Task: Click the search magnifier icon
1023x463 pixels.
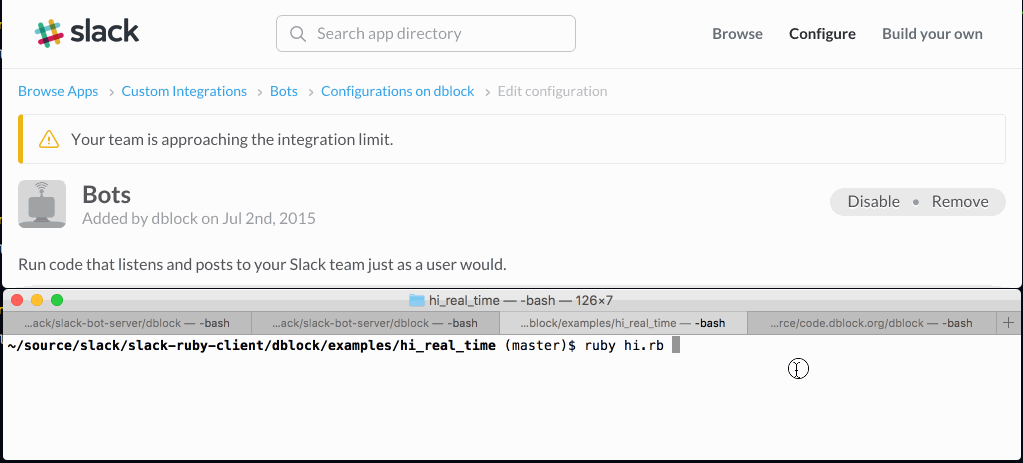Action: (298, 34)
